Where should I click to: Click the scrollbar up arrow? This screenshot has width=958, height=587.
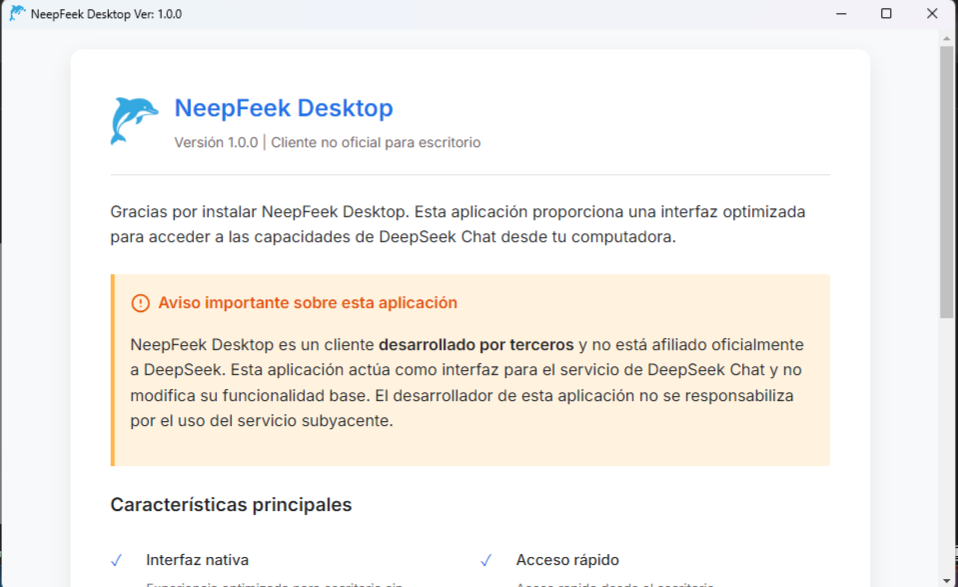point(946,38)
